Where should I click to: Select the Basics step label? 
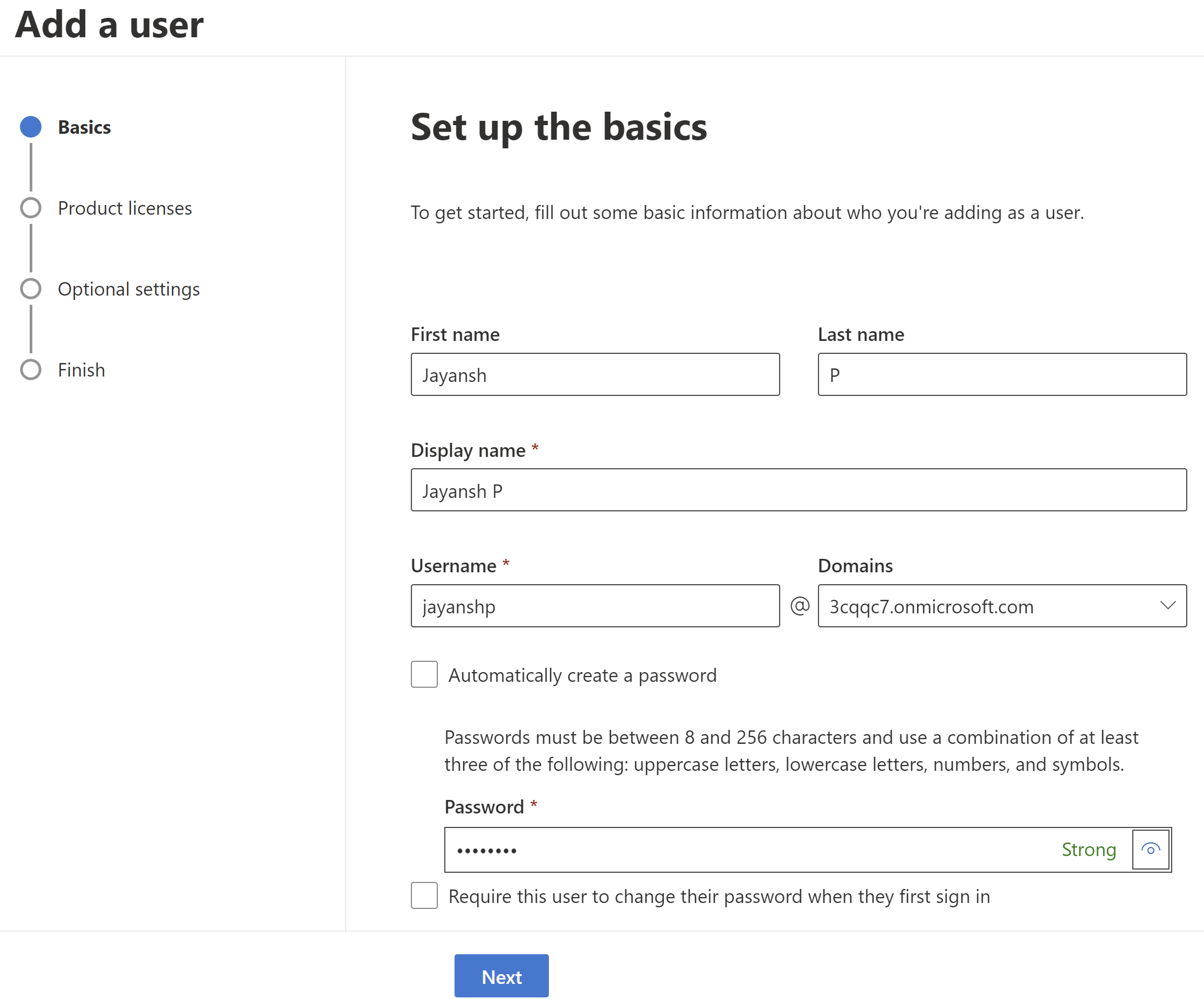pyautogui.click(x=84, y=127)
